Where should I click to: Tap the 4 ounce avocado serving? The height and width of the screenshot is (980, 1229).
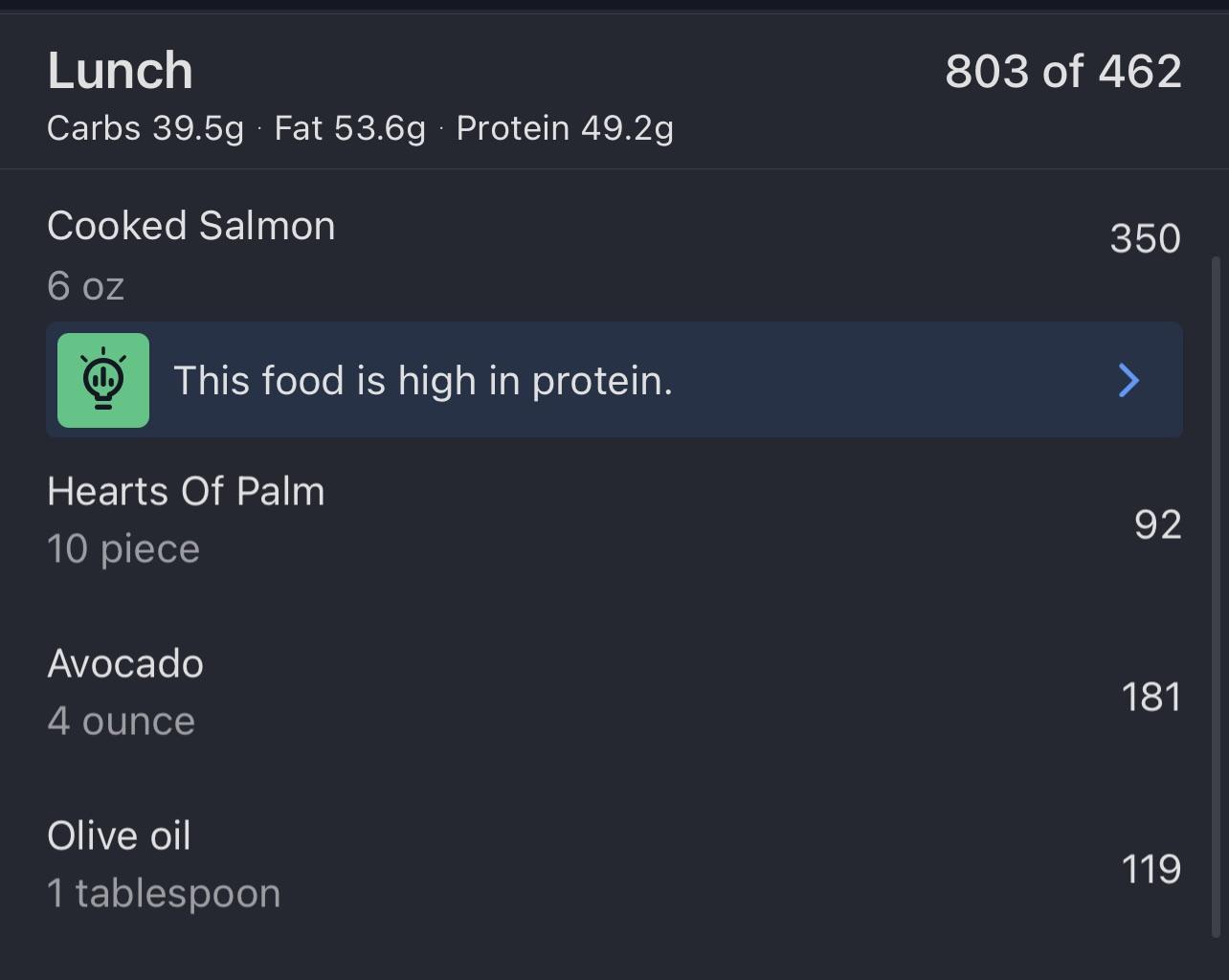(x=122, y=722)
